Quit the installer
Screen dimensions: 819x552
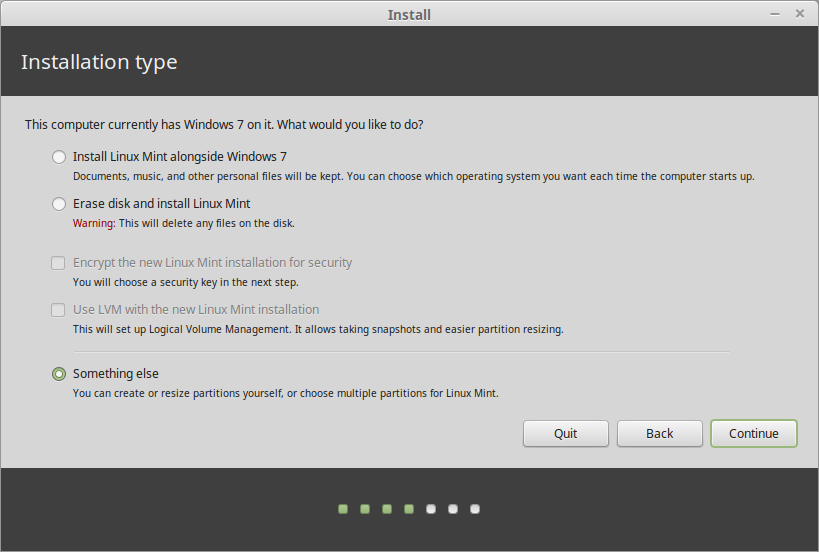pyautogui.click(x=566, y=433)
